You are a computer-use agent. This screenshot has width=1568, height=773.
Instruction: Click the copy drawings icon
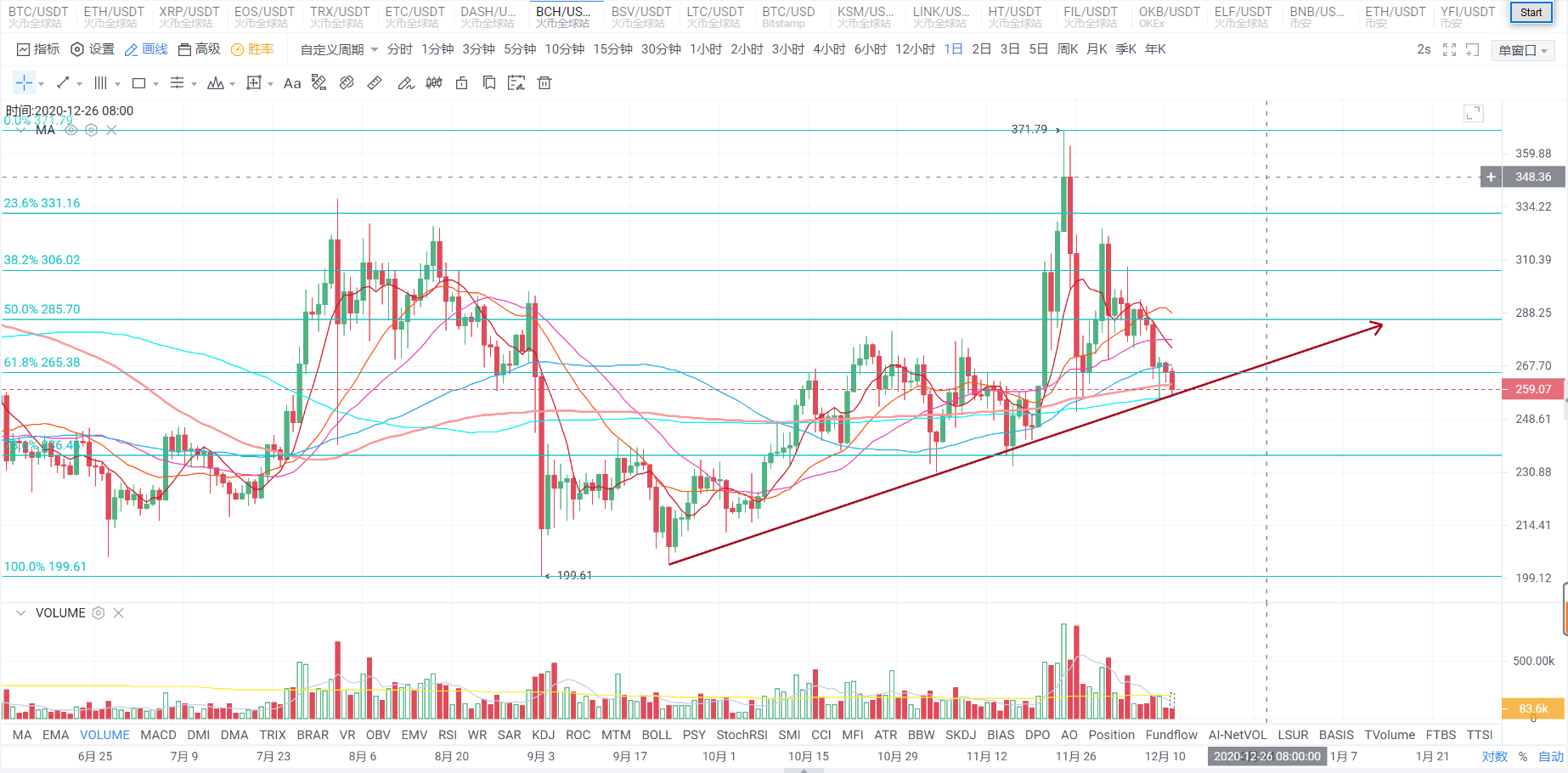click(x=489, y=82)
